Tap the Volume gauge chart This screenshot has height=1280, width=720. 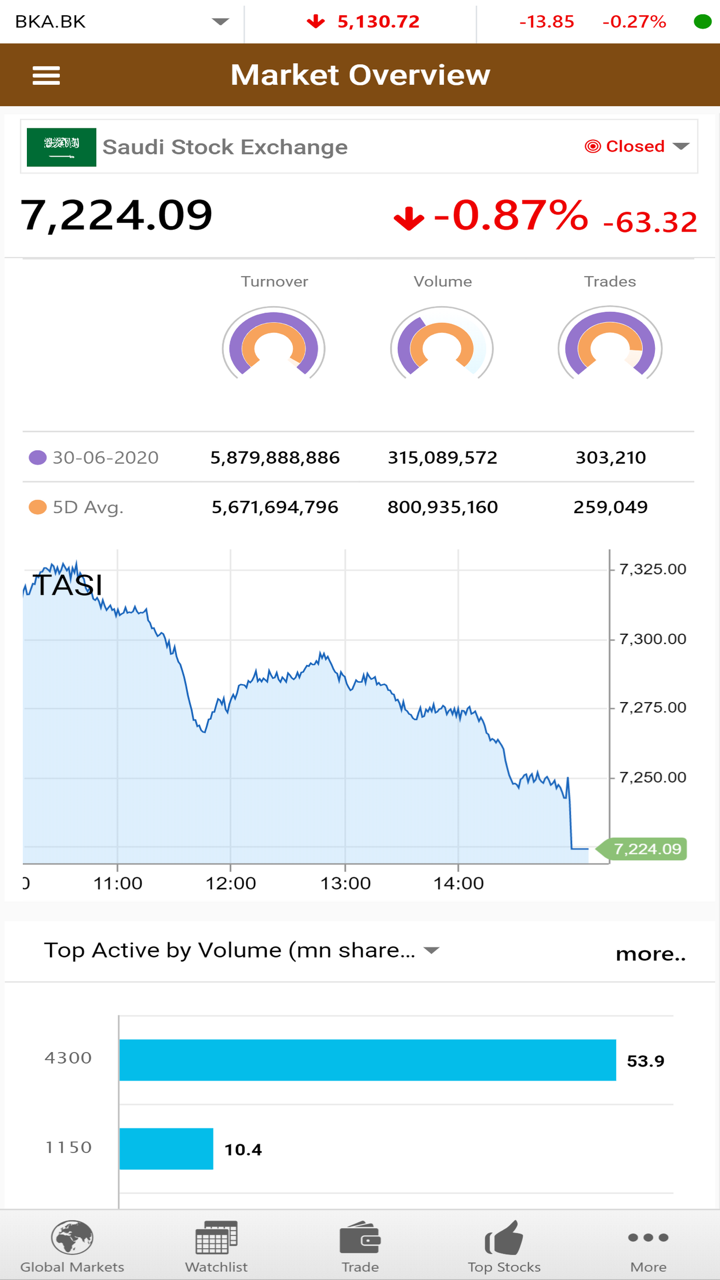pyautogui.click(x=442, y=345)
